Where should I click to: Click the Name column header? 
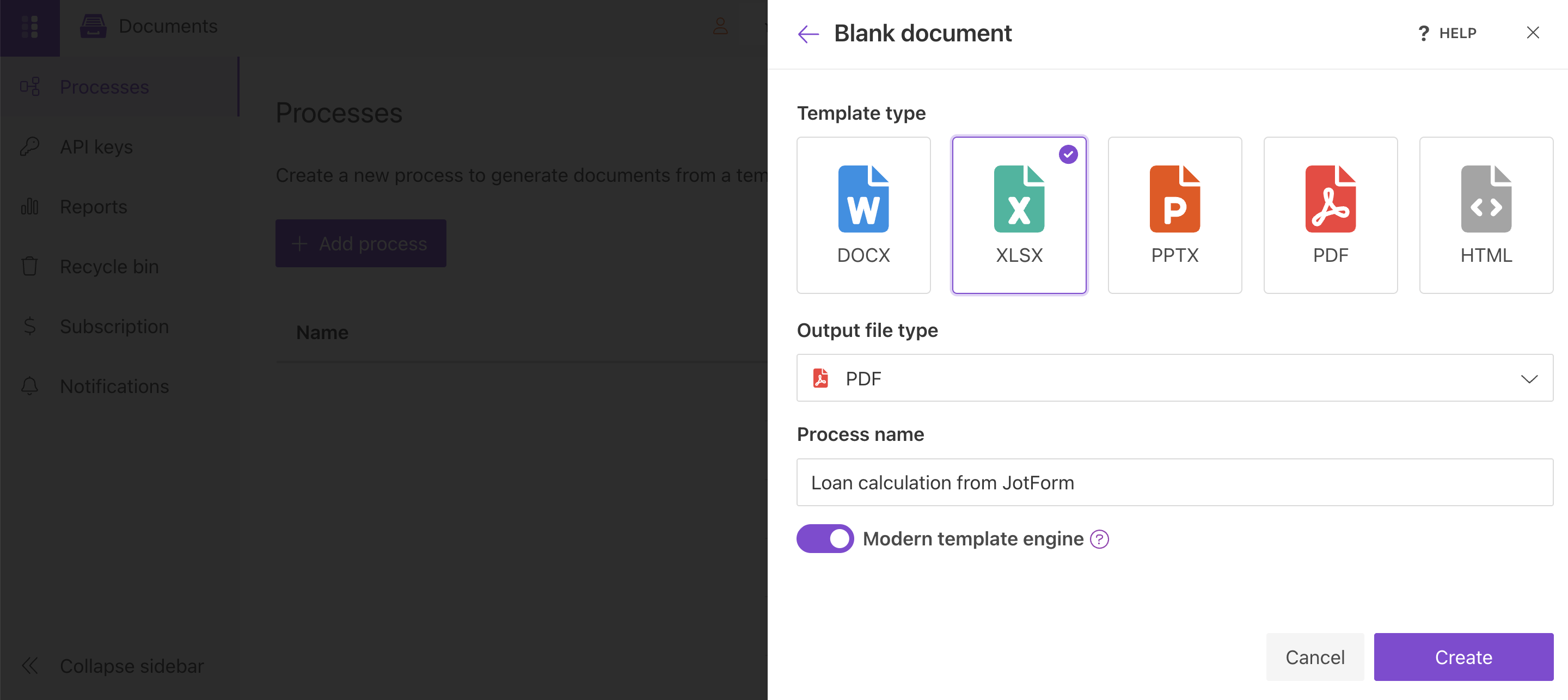coord(322,333)
